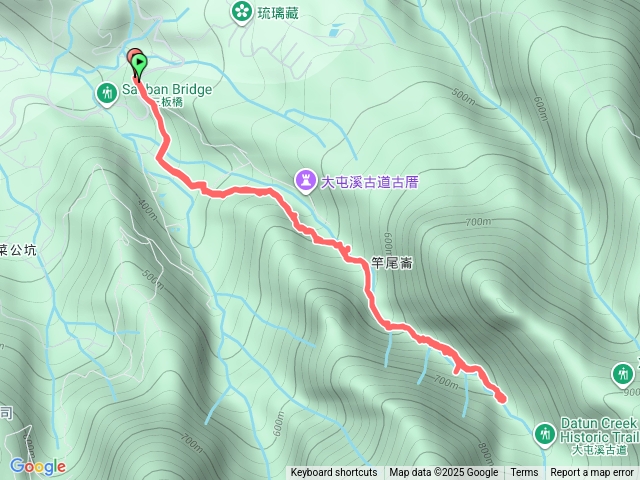640x480 pixels.
Task: Click the 大屯溪古道古厝 text label
Action: (369, 182)
